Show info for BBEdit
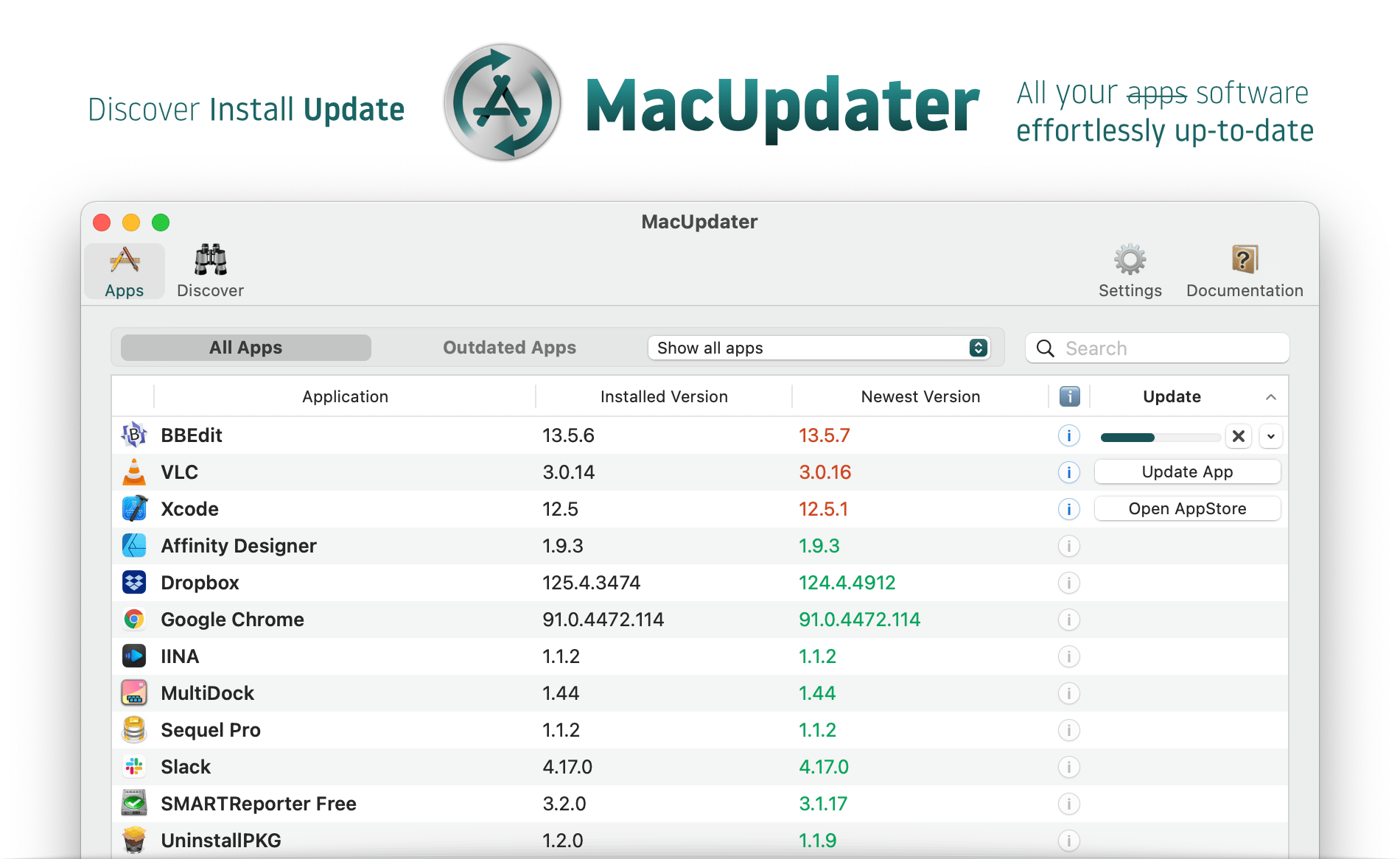Screen dimensions: 1400x859 [x=1069, y=435]
